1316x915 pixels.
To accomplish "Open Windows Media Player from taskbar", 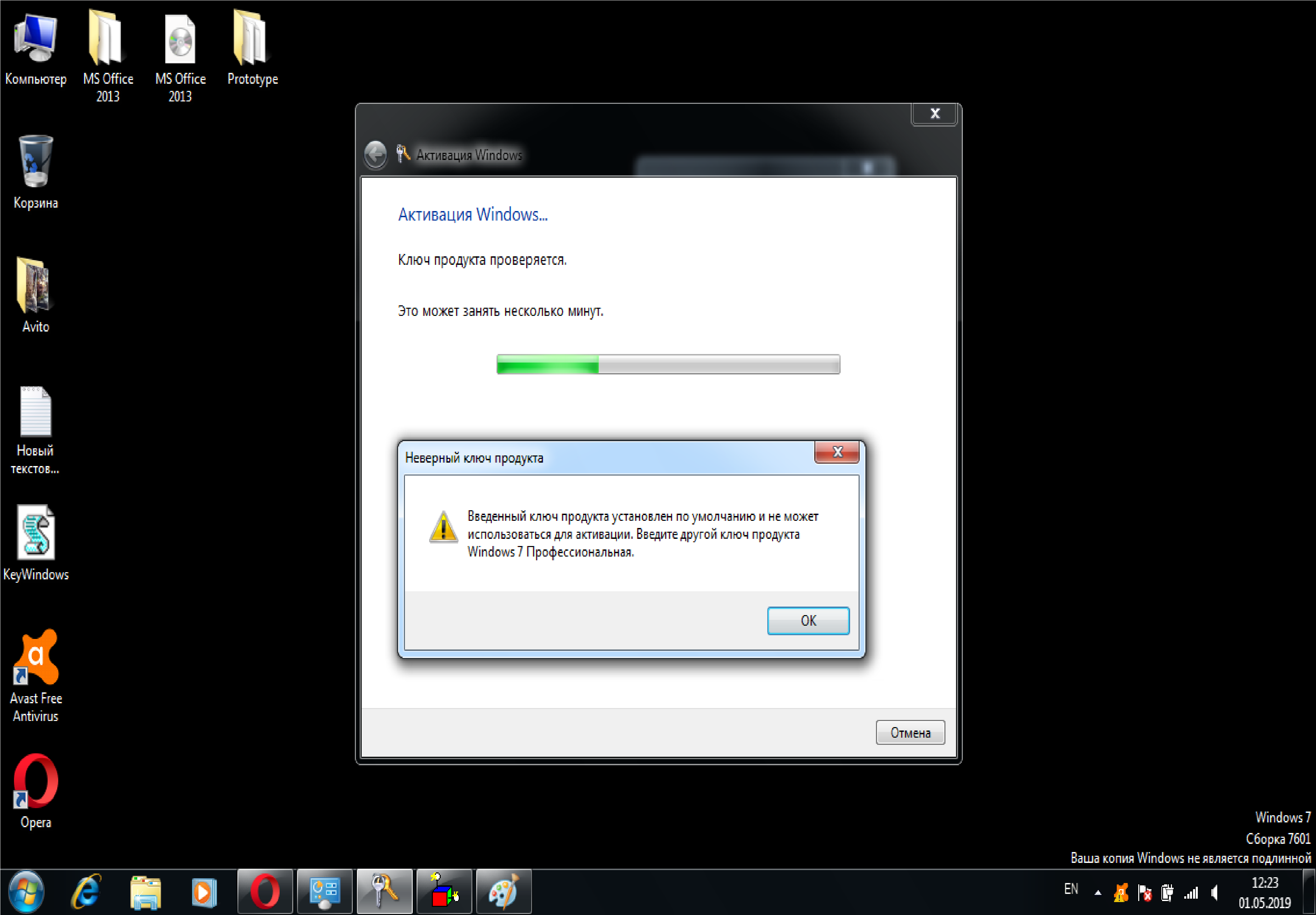I will click(205, 892).
